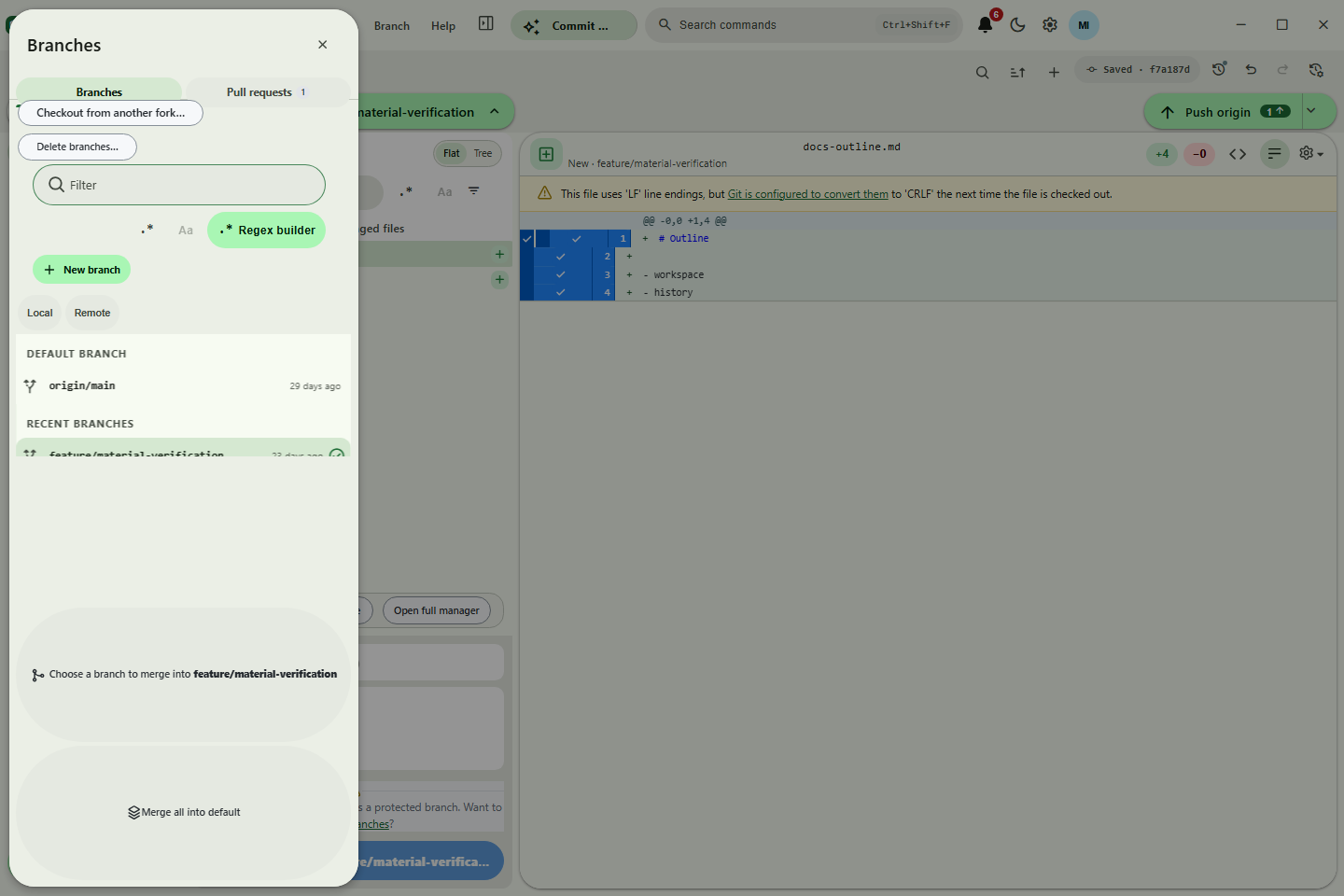Image resolution: width=1344 pixels, height=896 pixels.
Task: Click the search magnifier toolbar icon
Action: pos(982,72)
